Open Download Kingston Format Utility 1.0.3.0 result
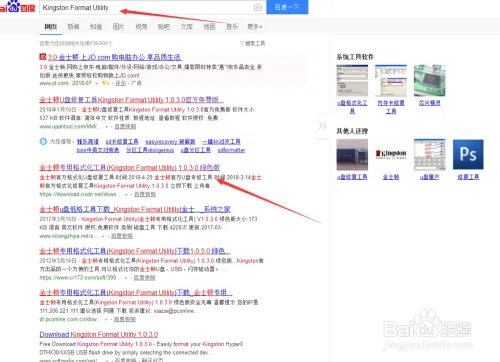 (99, 334)
